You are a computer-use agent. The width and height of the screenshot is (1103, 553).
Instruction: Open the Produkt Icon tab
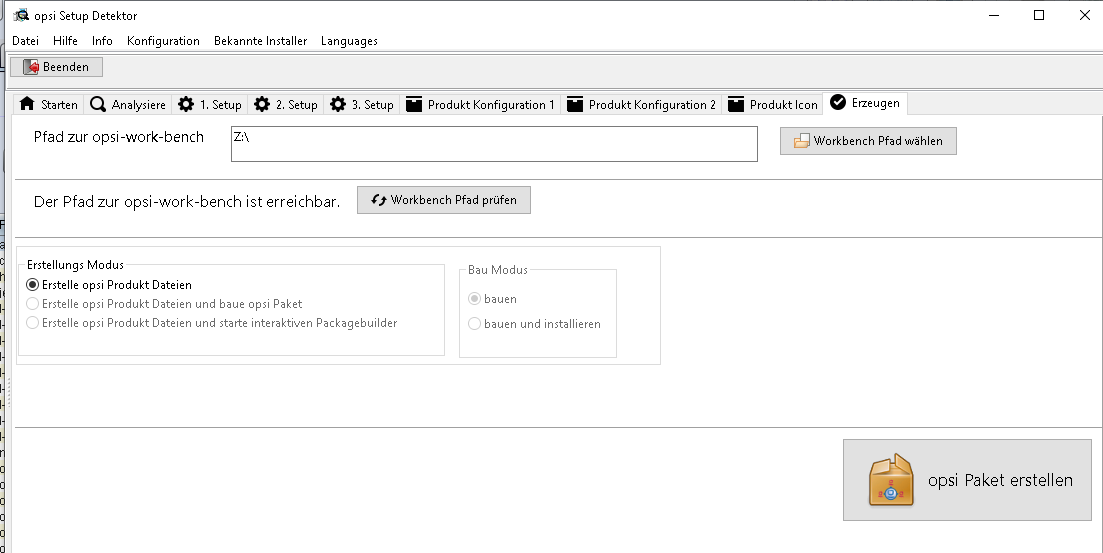[x=772, y=104]
